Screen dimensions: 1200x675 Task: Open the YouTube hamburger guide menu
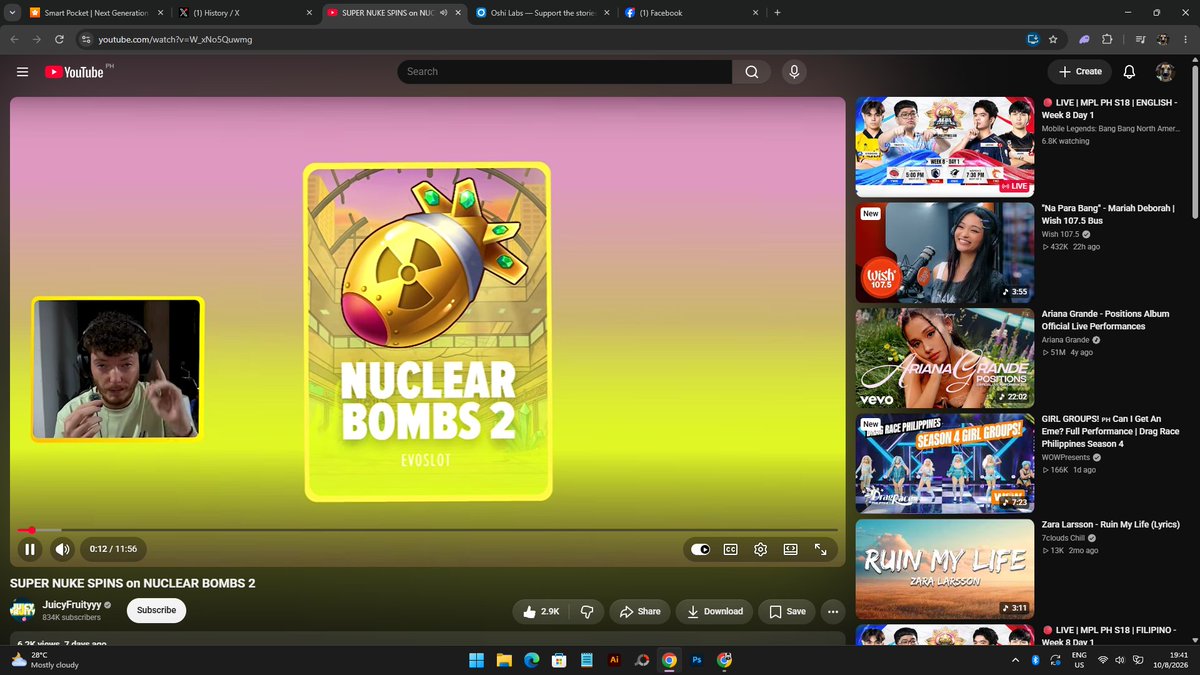pyautogui.click(x=22, y=72)
